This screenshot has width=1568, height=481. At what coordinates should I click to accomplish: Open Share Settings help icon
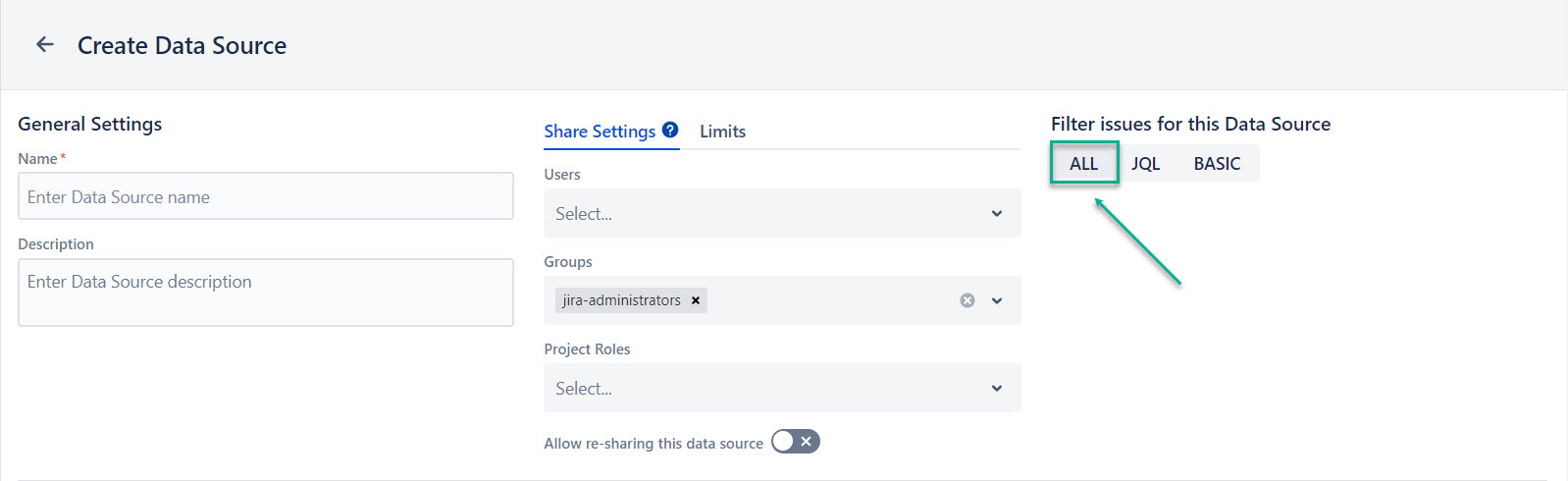click(x=670, y=130)
